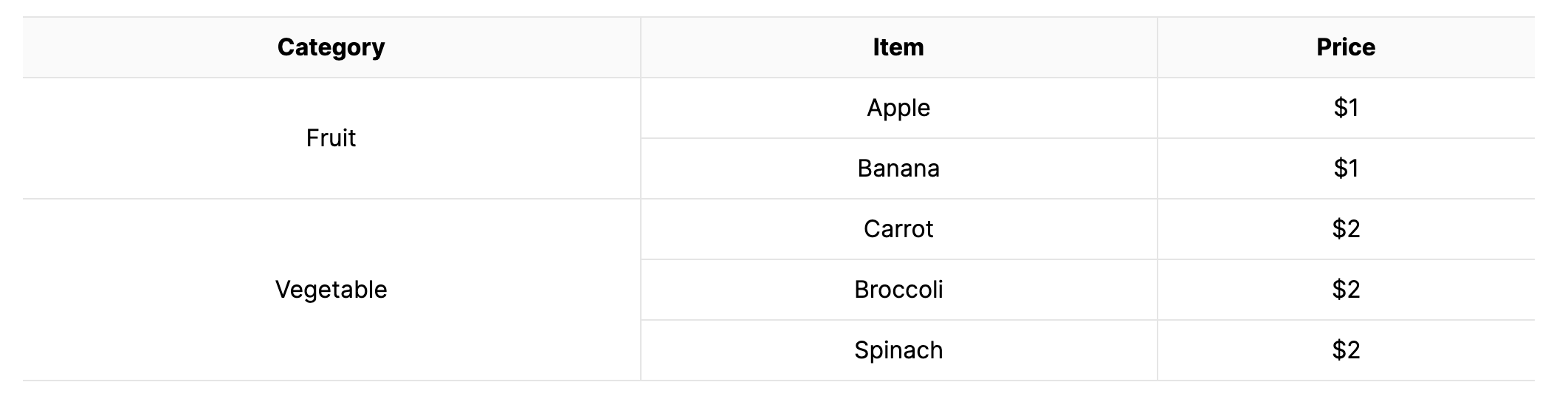Pick the word Vegetable in the first column

(x=331, y=290)
